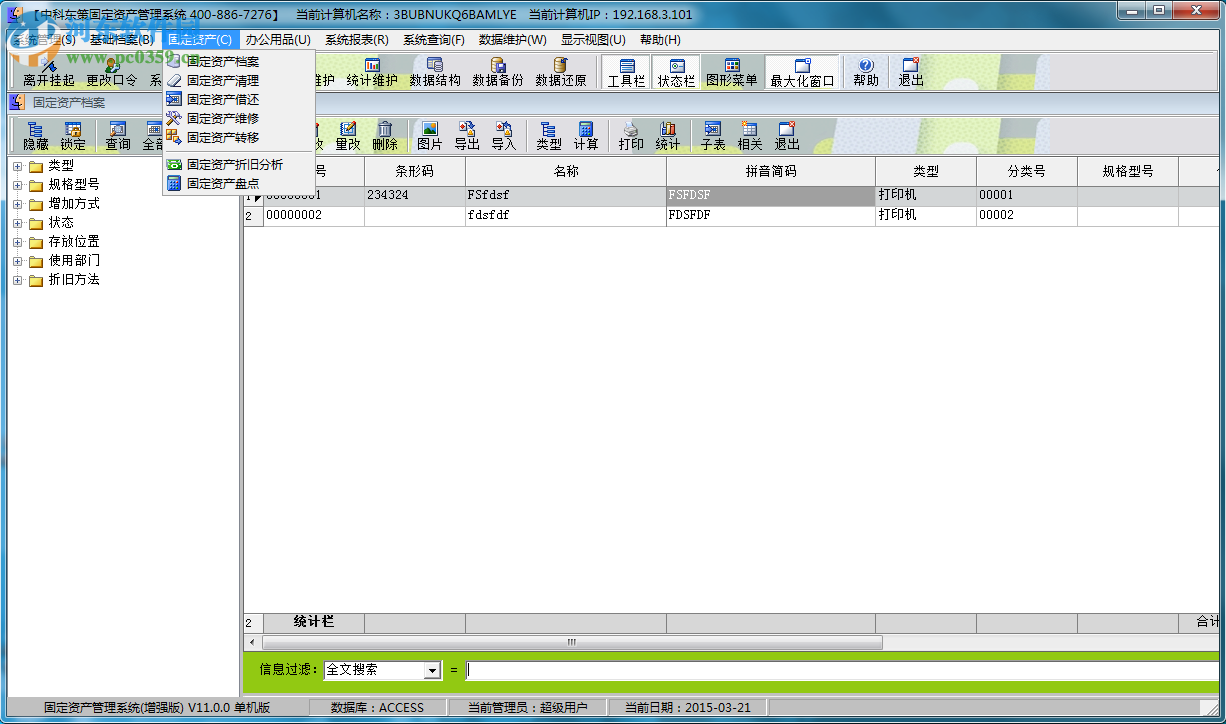Click the 条形码 column header
Image resolution: width=1226 pixels, height=724 pixels.
pos(415,172)
